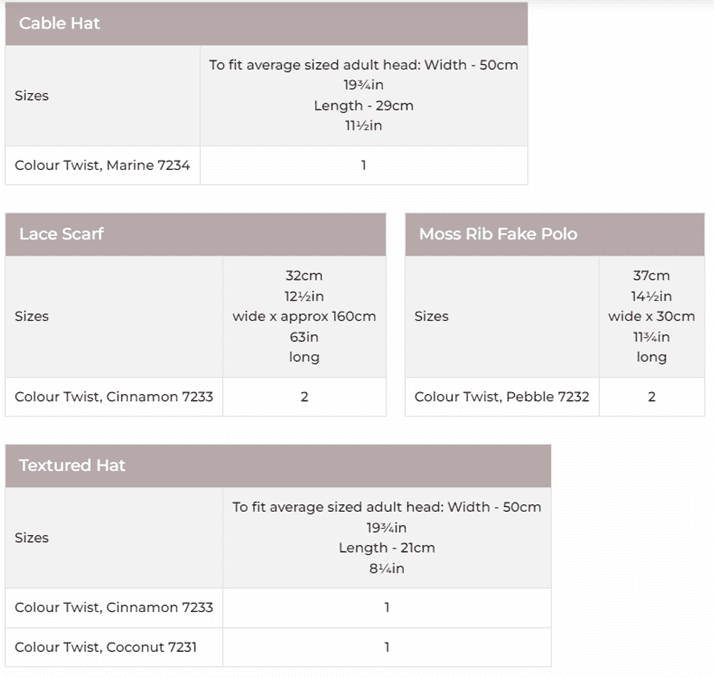Select the Colour Twist, Pebble 7232 cell
This screenshot has width=714, height=678.
coord(502,396)
